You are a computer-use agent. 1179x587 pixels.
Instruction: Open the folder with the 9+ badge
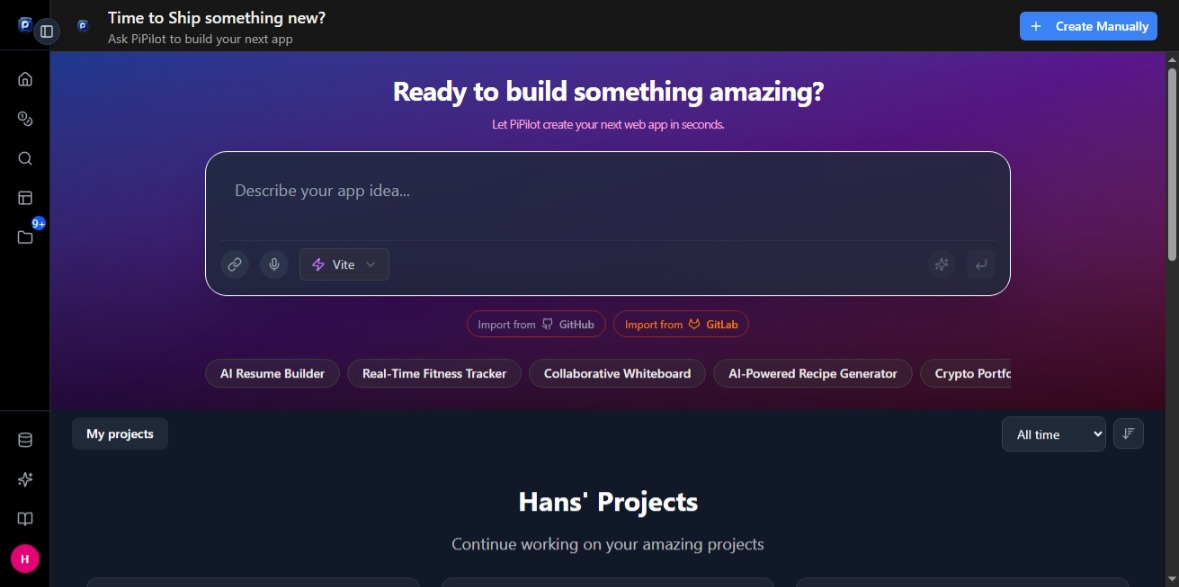[25, 238]
